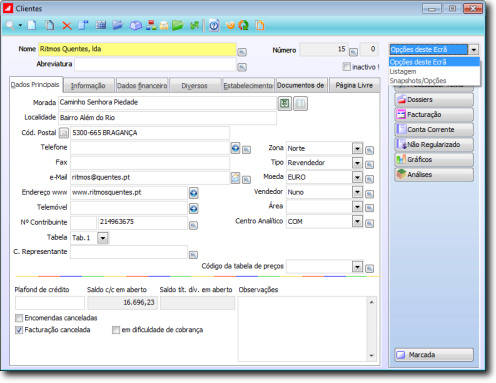The image size is (496, 383).
Task: Click the magnifier search icon in toolbar
Action: point(11,25)
